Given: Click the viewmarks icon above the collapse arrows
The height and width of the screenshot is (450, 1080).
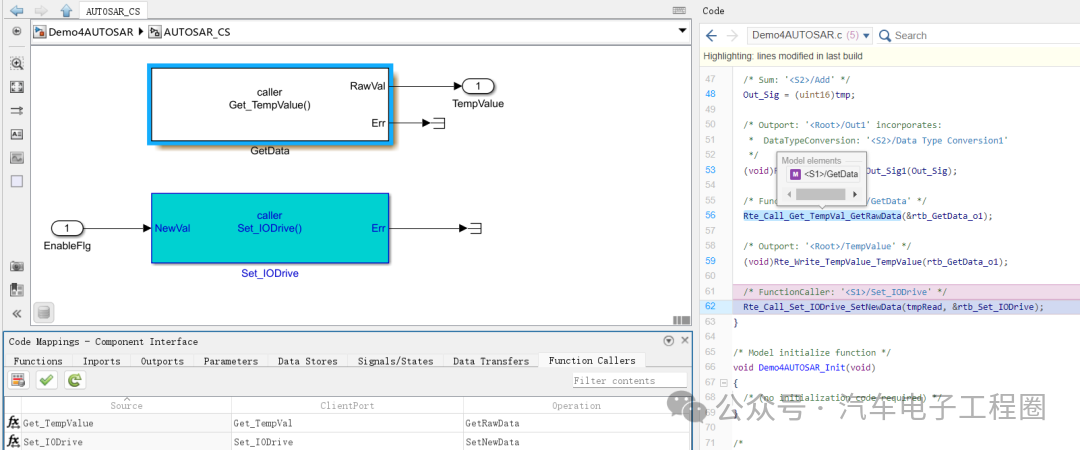Looking at the screenshot, I should coord(17,289).
